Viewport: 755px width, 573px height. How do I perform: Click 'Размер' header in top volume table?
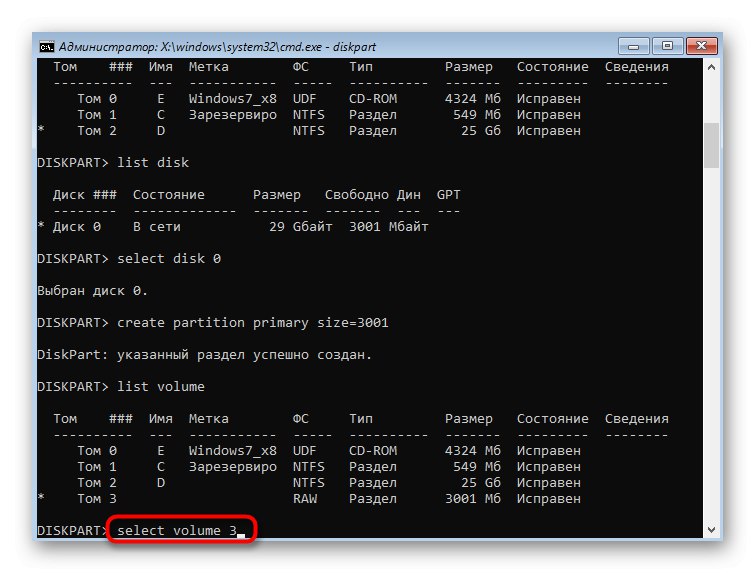(x=469, y=67)
